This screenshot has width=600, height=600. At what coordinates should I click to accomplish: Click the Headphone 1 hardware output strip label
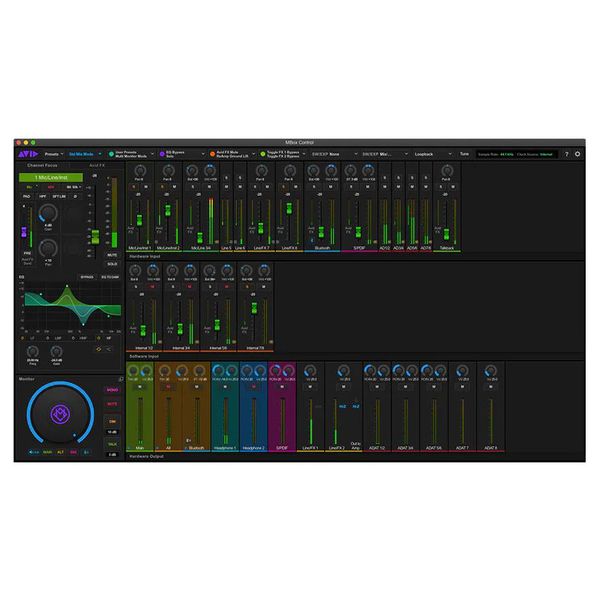(225, 448)
